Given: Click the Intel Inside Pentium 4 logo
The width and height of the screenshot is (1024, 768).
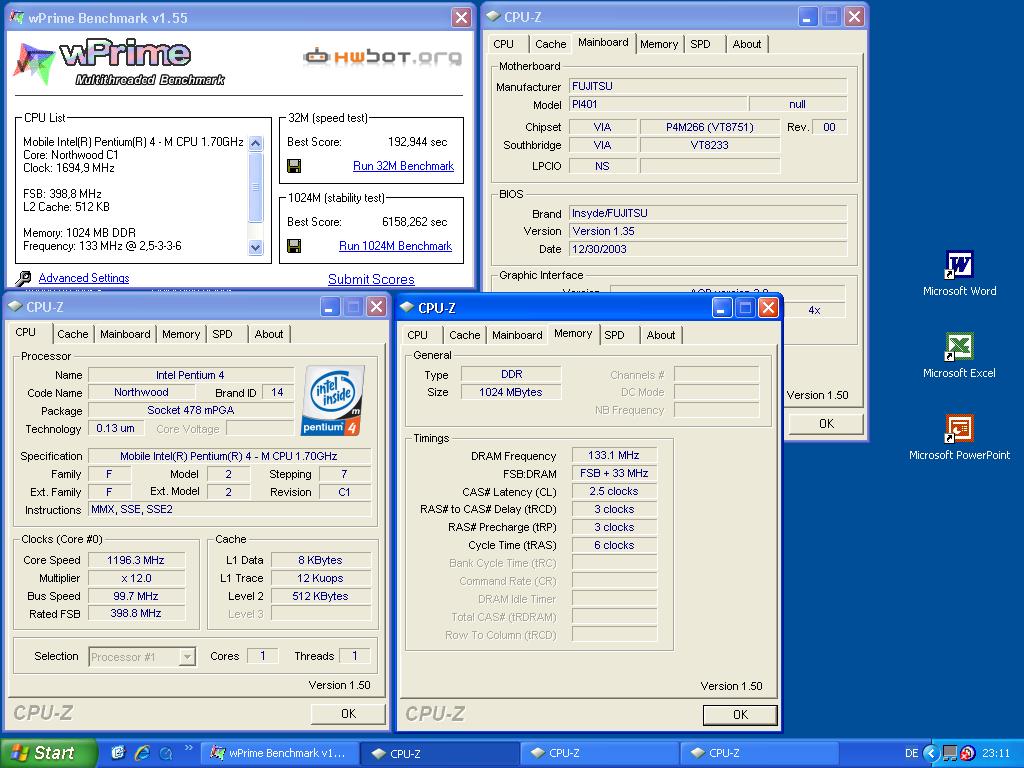Looking at the screenshot, I should [332, 400].
